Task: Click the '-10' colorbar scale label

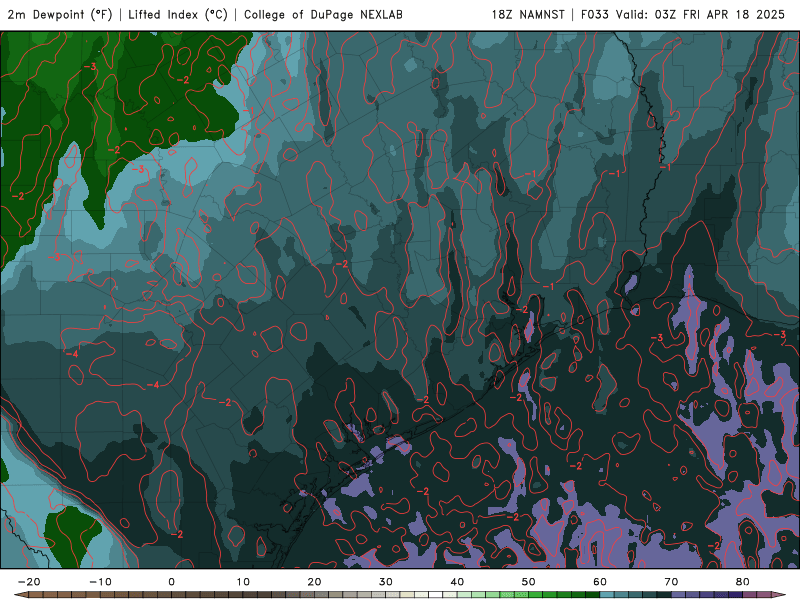Action: [100, 582]
